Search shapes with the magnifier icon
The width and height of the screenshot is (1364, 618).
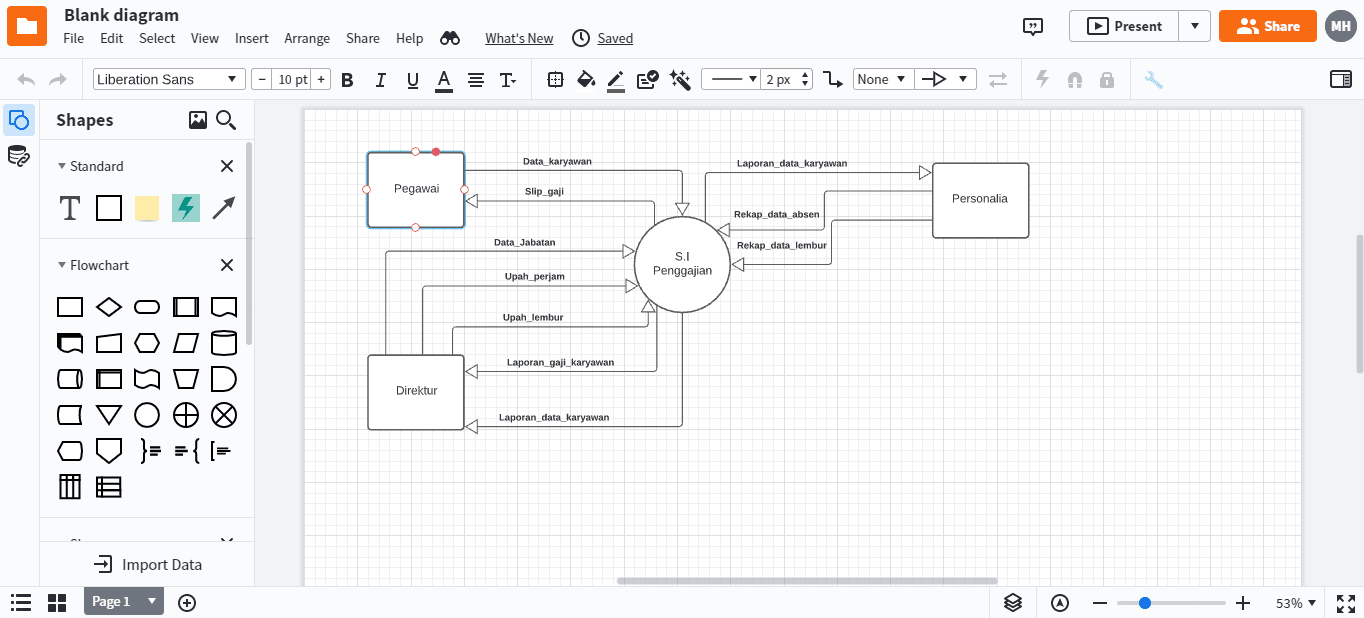[226, 119]
